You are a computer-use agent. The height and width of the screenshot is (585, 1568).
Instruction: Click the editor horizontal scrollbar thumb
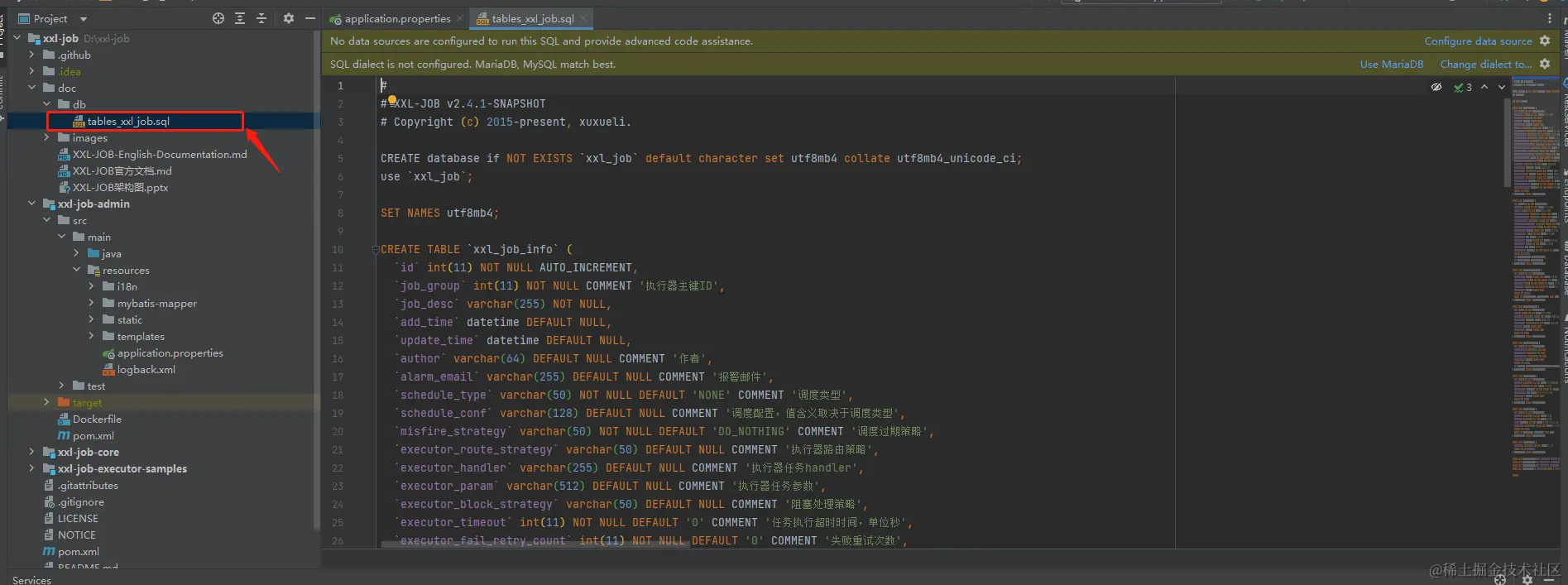(536, 544)
